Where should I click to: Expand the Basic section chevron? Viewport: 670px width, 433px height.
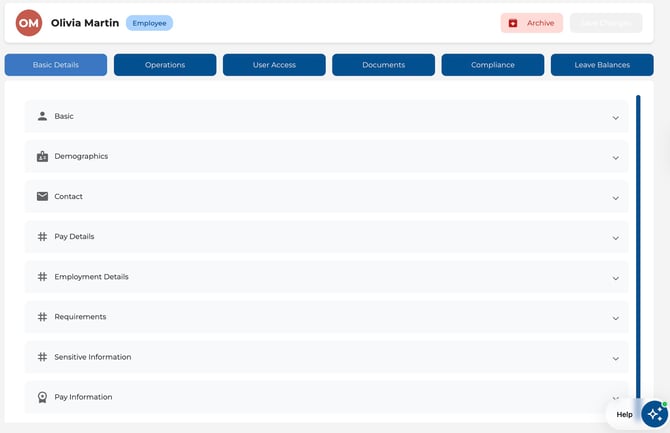pyautogui.click(x=615, y=118)
